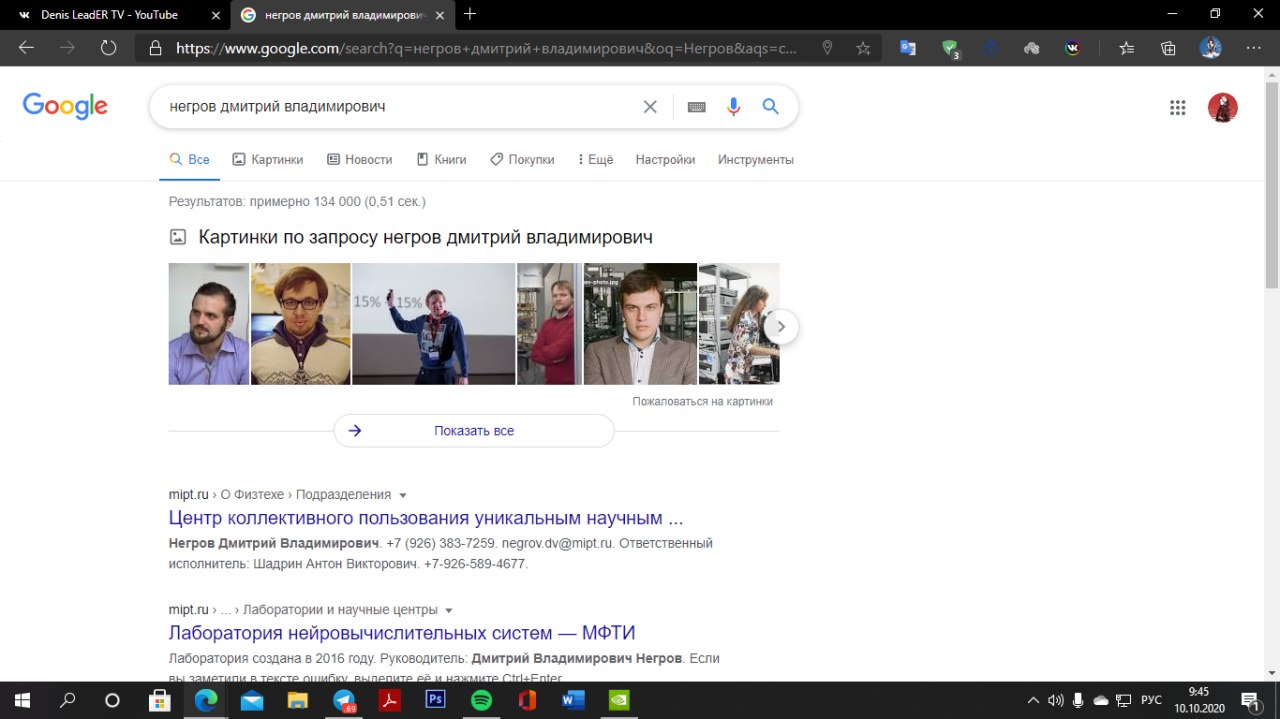
Task: Open Центр коллективного пользования result link
Action: pyautogui.click(x=426, y=518)
